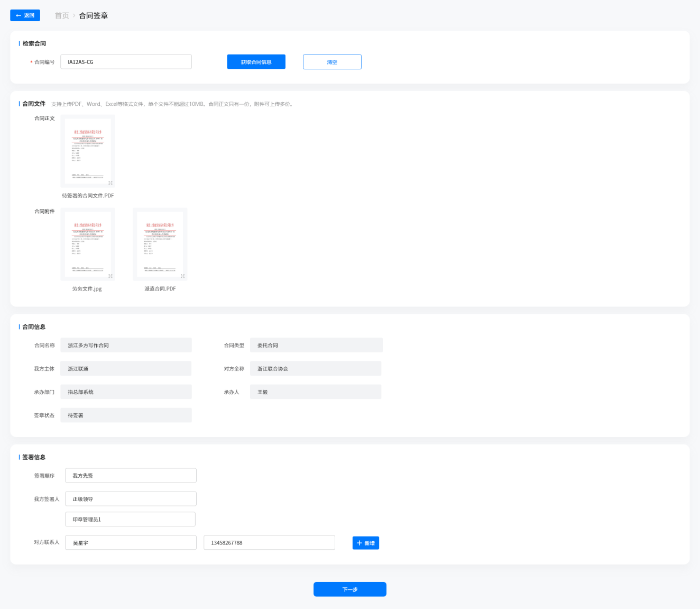This screenshot has width=700, height=609.
Task: Click expand icon on 合同正文 thumbnail
Action: pyautogui.click(x=110, y=182)
